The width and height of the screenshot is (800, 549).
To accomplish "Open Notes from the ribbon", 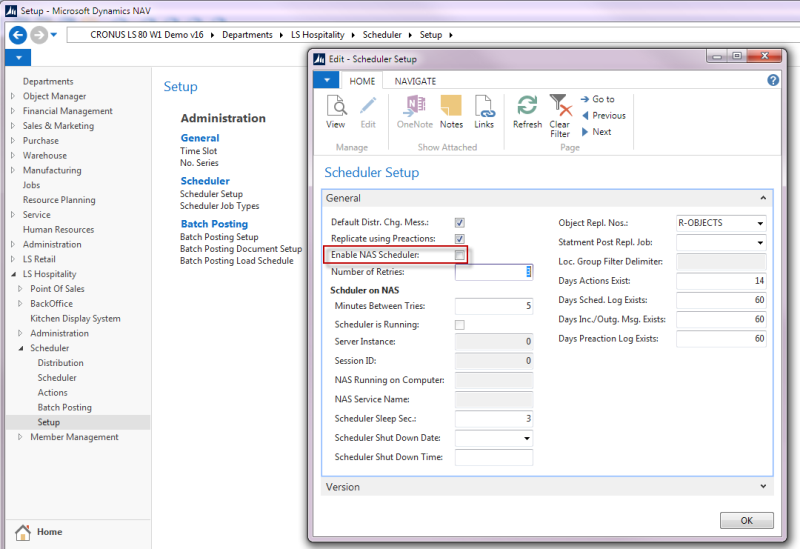I will tap(451, 112).
